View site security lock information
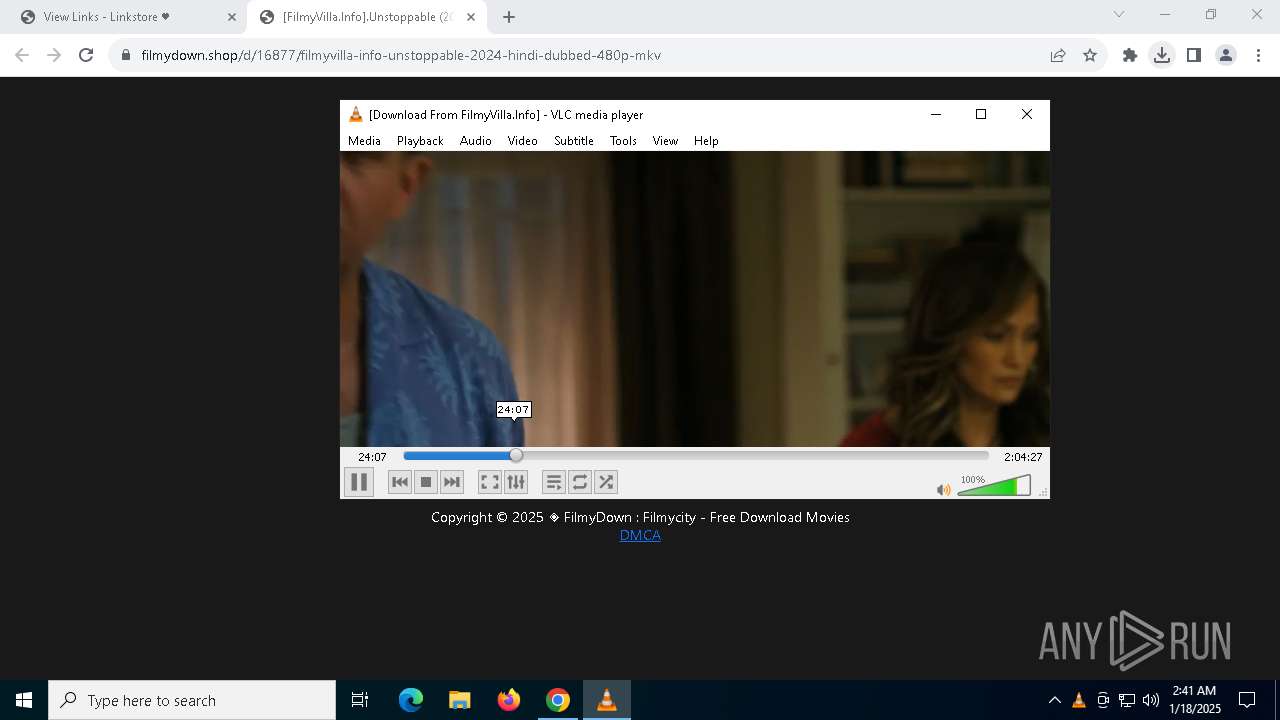The image size is (1280, 720). click(x=126, y=55)
